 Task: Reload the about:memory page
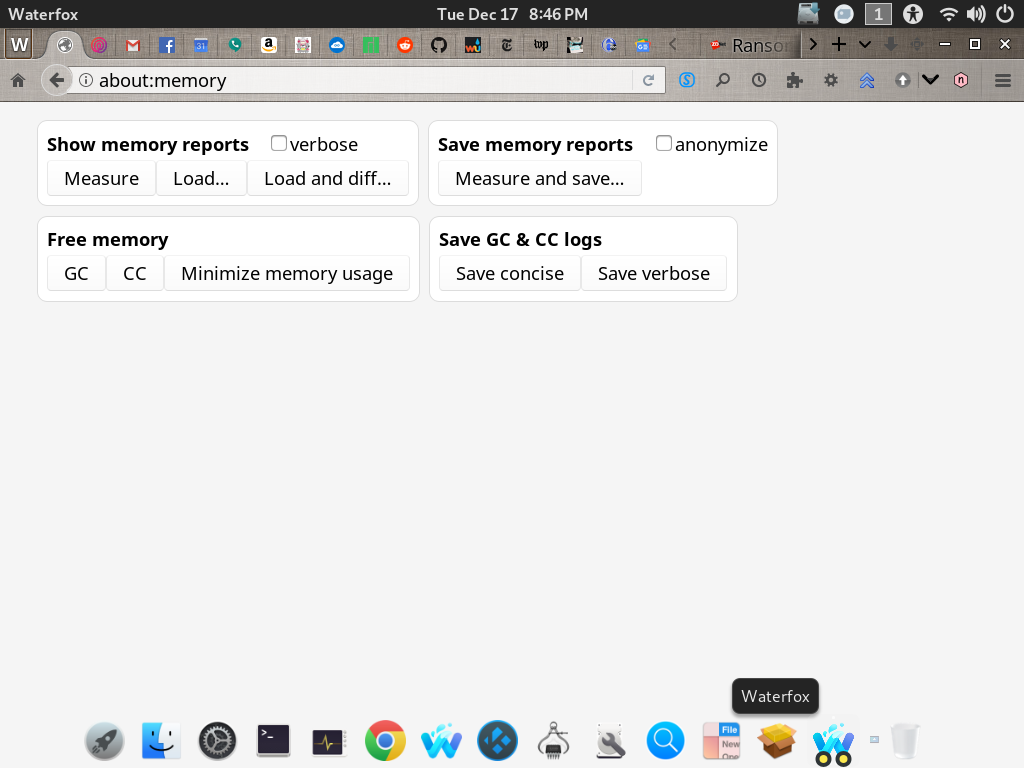[x=648, y=80]
